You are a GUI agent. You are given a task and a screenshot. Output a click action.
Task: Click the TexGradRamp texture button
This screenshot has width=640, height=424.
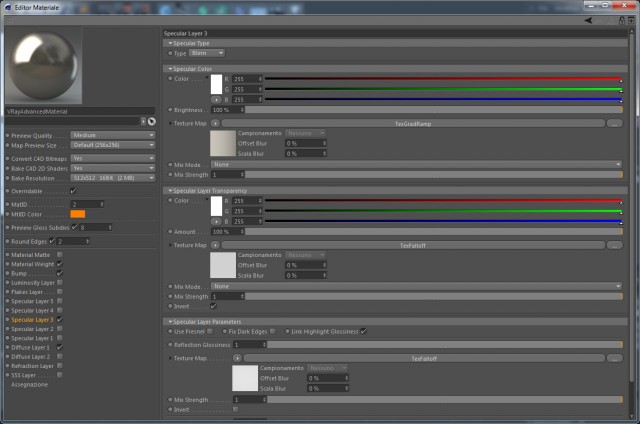(x=413, y=123)
